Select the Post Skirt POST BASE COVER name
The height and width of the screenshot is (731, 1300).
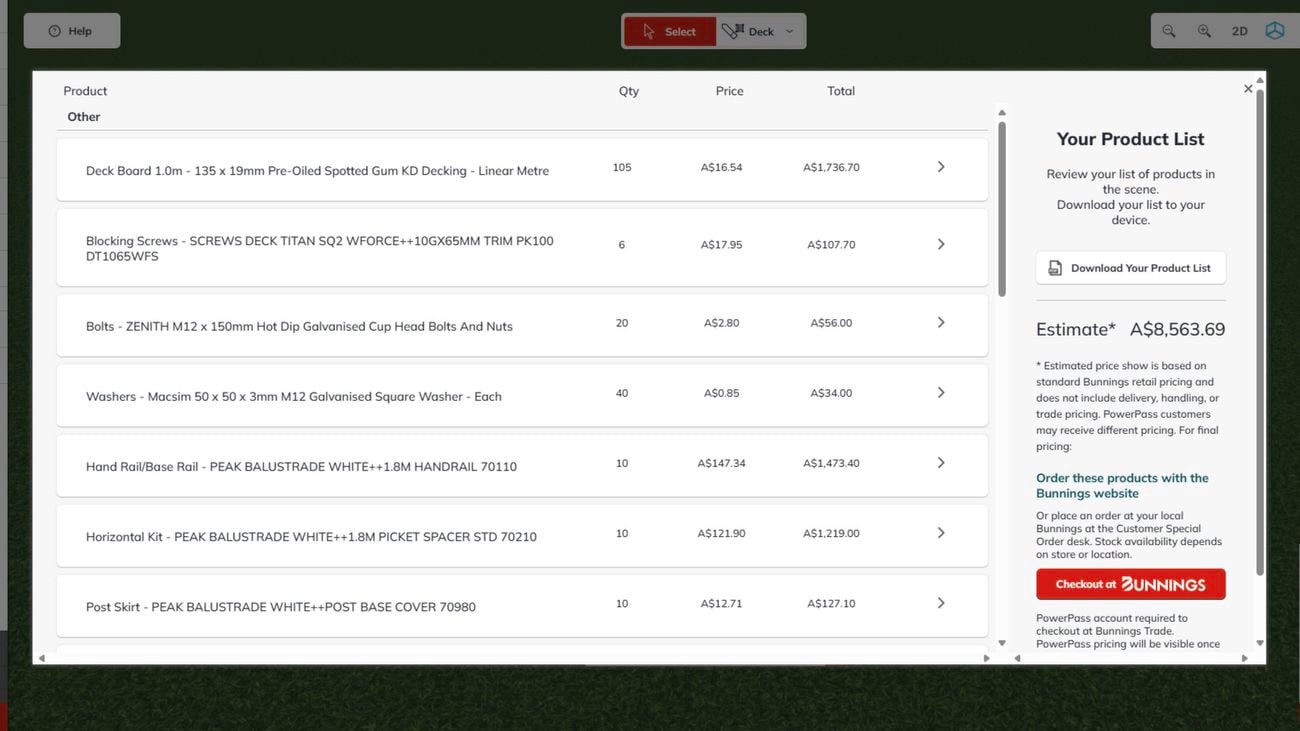click(281, 607)
